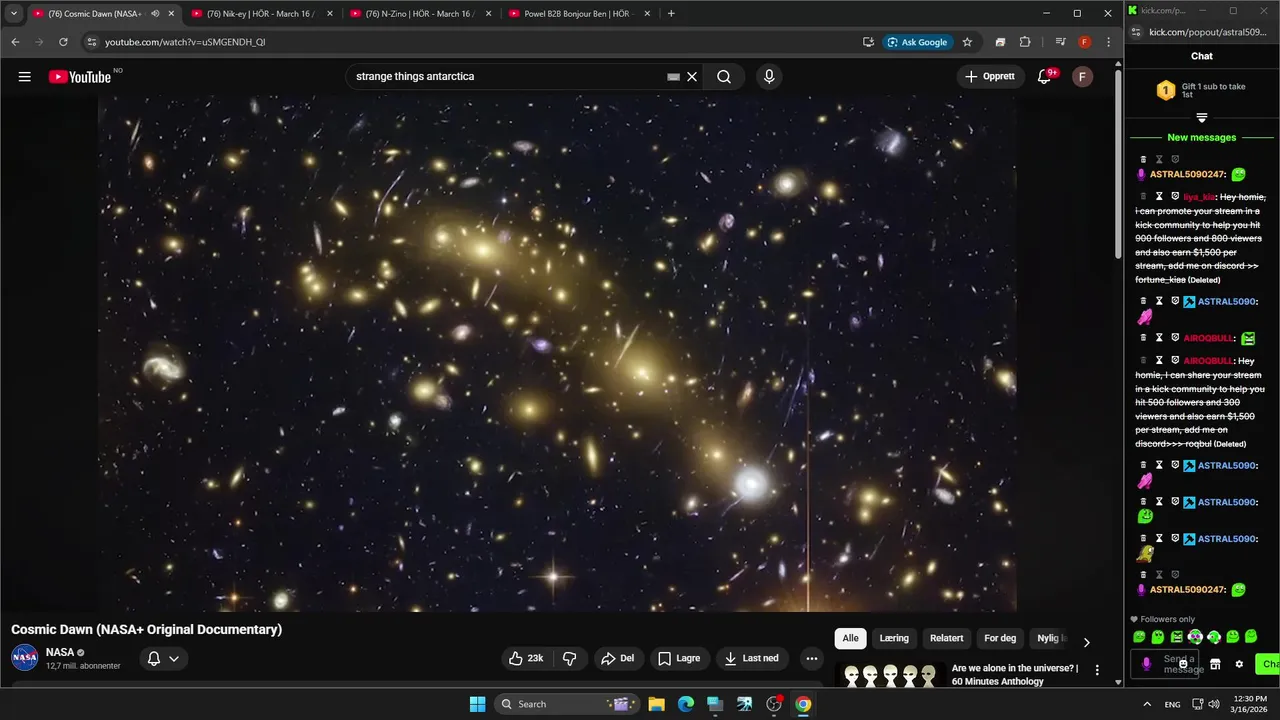
Task: Close the Cosmic Dawn tab
Action: point(171,14)
